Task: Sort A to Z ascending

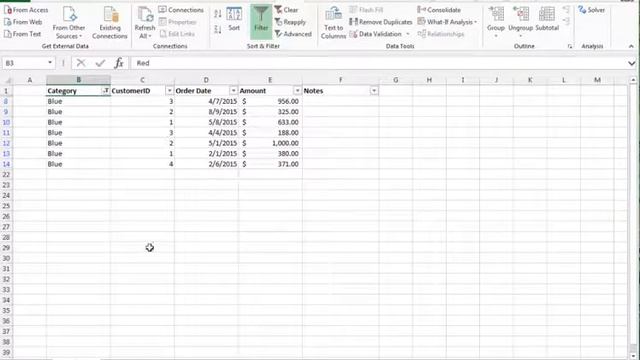Action: 218,13
